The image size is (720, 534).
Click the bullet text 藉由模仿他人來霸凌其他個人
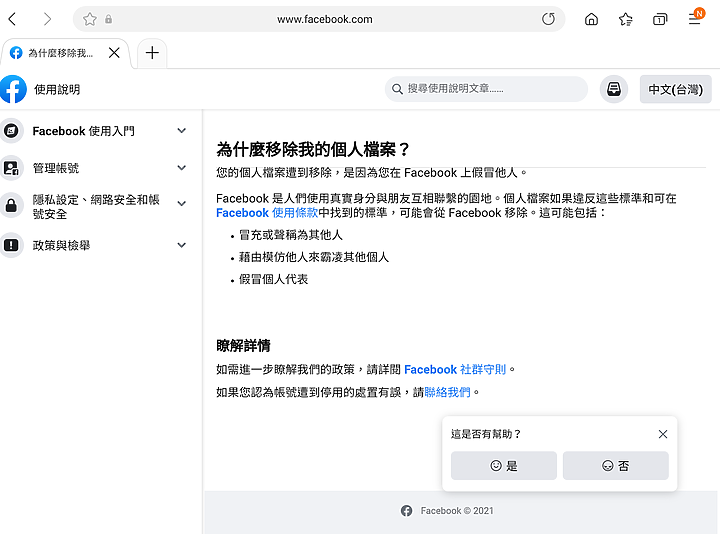click(314, 257)
